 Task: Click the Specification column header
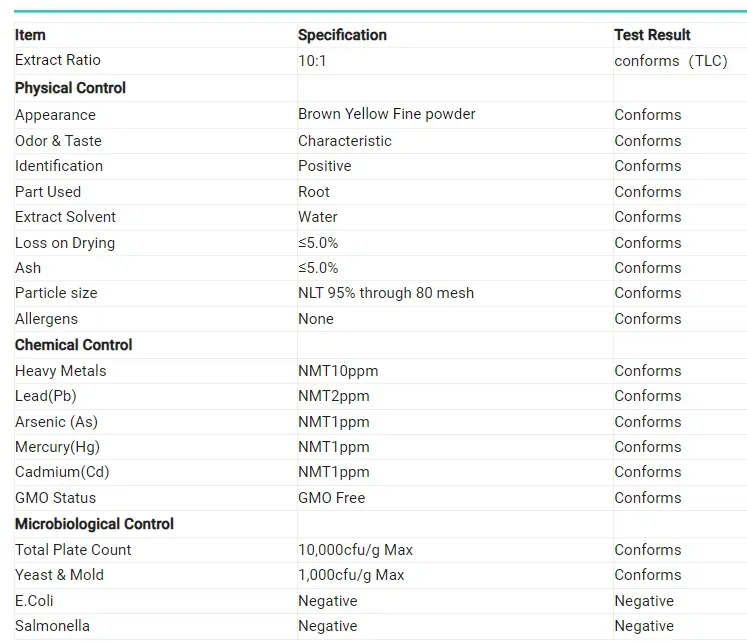(342, 35)
